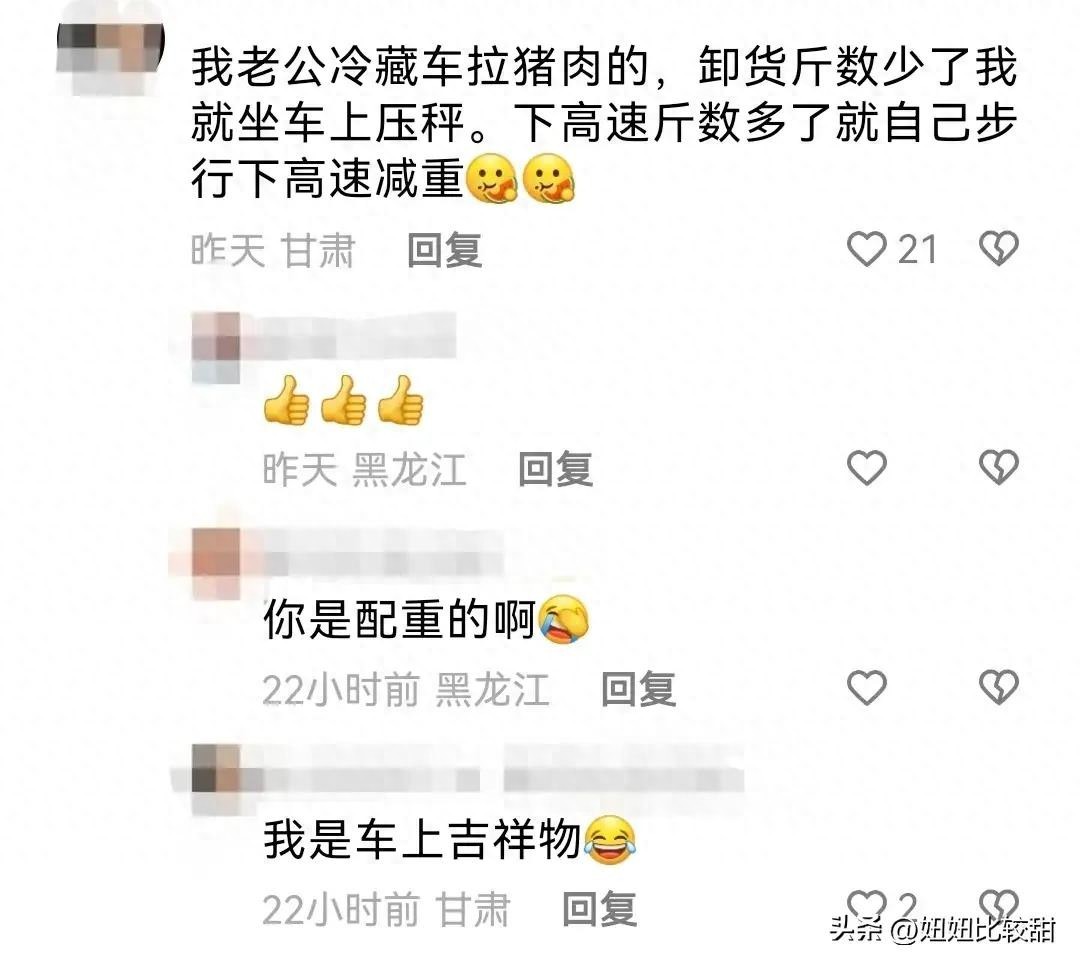Reply to the 你是配重的啊 comment
Viewport: 1080px width, 967px height.
(x=638, y=689)
